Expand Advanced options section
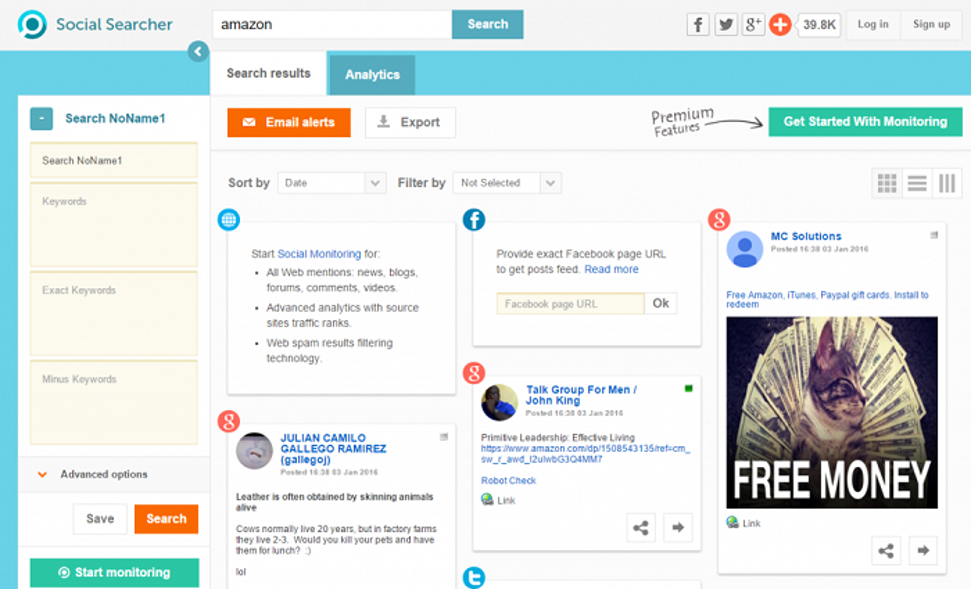Viewport: 972px width, 590px height. tap(95, 475)
